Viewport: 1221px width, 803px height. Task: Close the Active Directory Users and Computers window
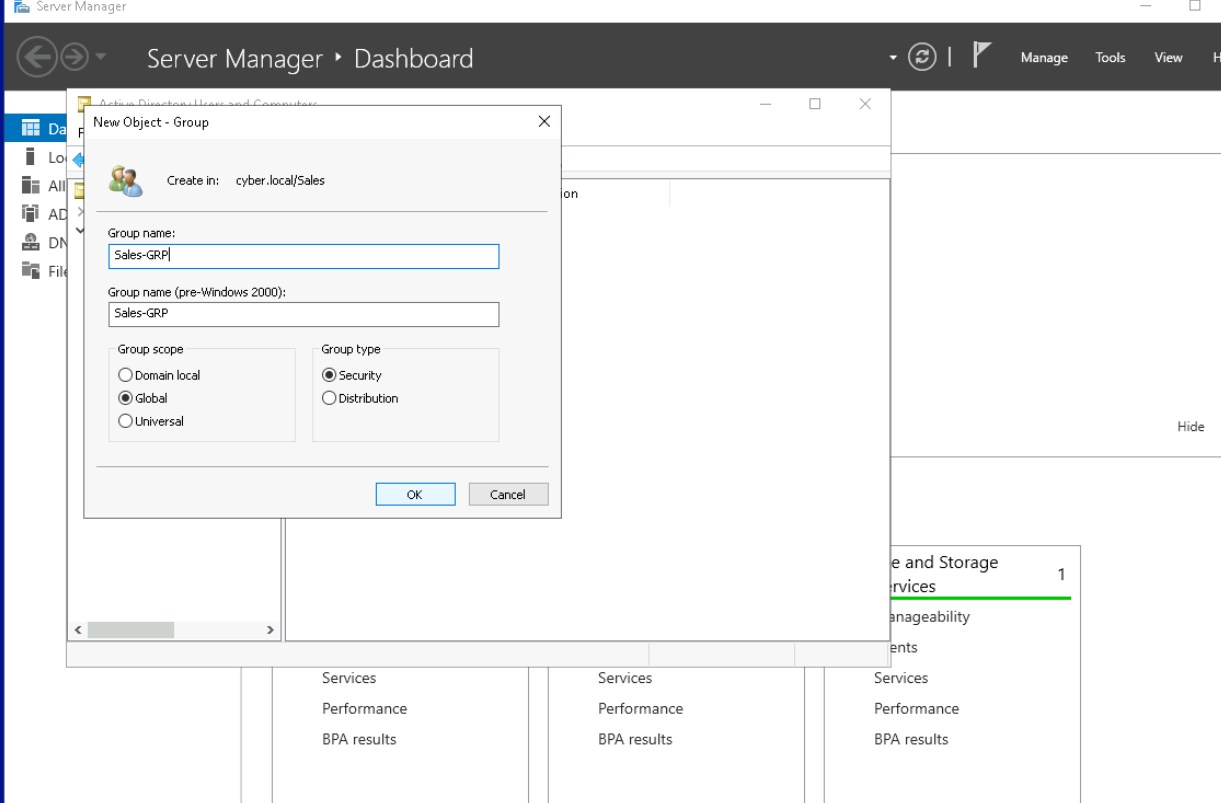coord(865,104)
